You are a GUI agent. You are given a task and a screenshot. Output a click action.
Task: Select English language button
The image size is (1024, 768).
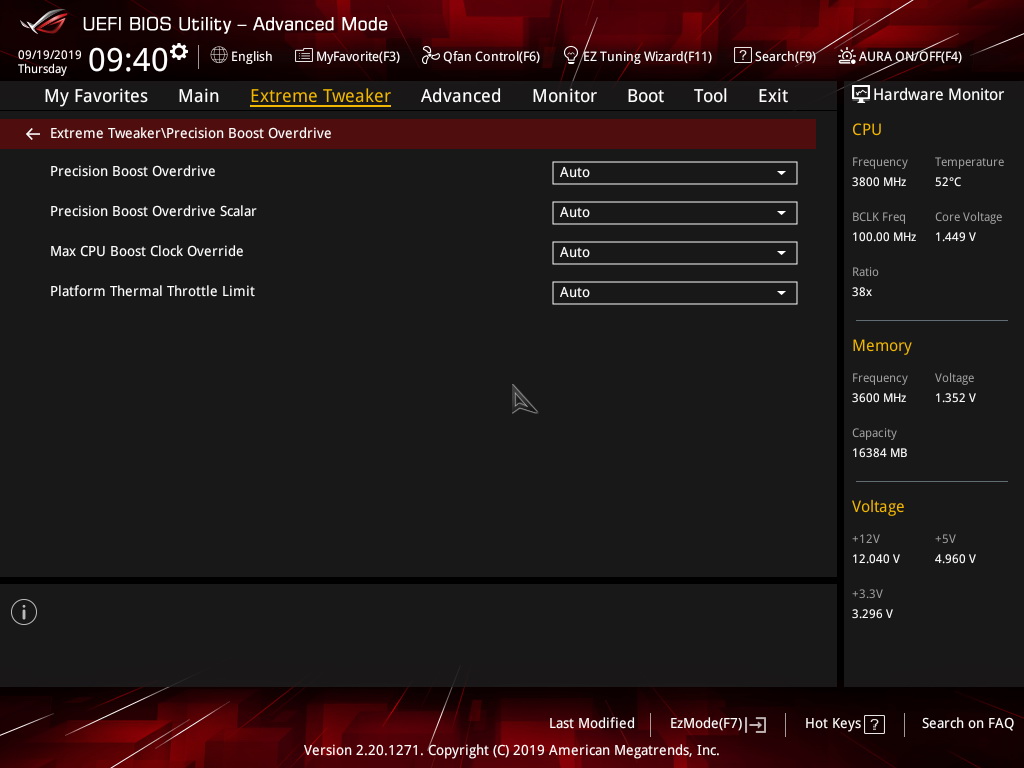click(x=242, y=56)
